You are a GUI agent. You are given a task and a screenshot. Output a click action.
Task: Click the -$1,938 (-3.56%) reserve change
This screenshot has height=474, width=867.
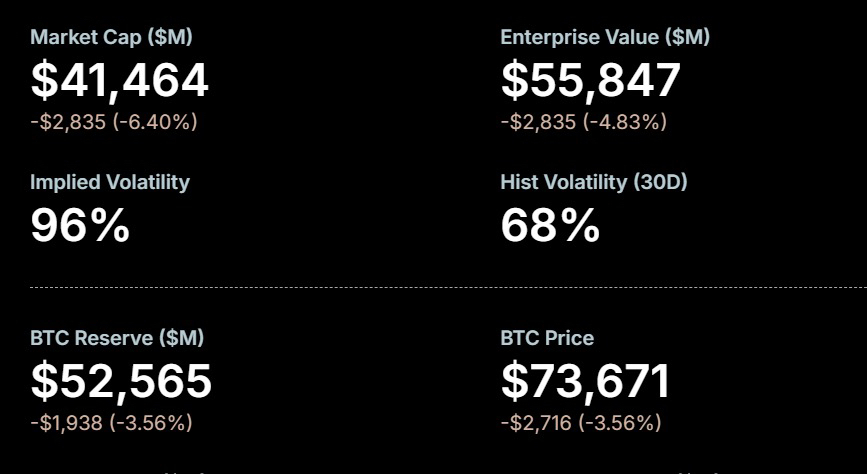click(111, 423)
